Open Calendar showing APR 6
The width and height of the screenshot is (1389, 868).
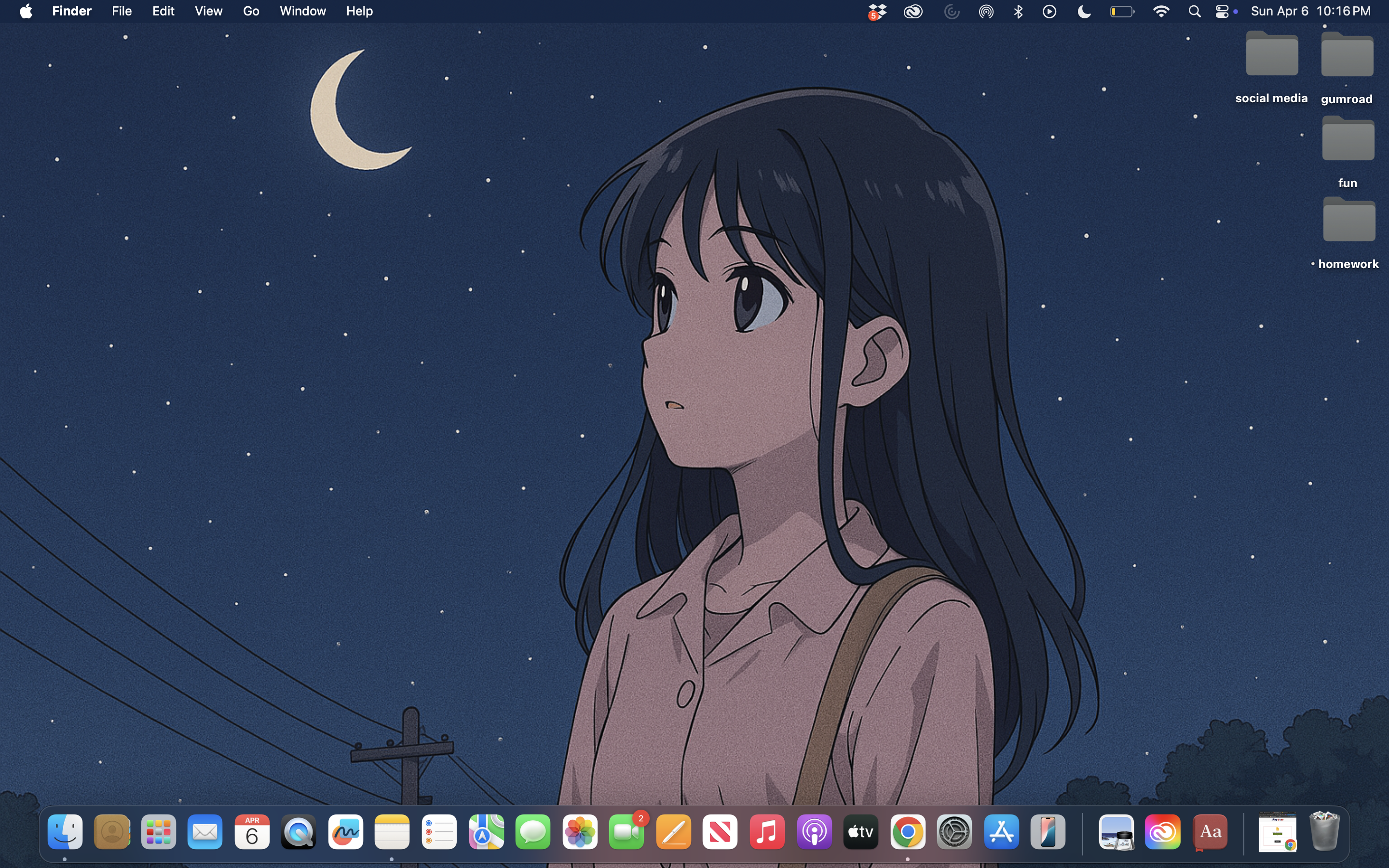pos(252,832)
